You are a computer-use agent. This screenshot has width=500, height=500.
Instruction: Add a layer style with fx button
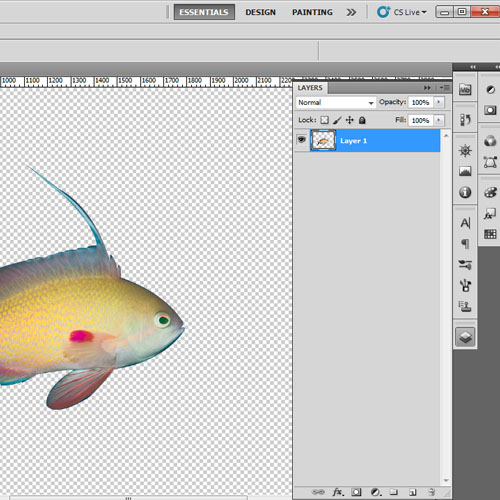(x=337, y=492)
